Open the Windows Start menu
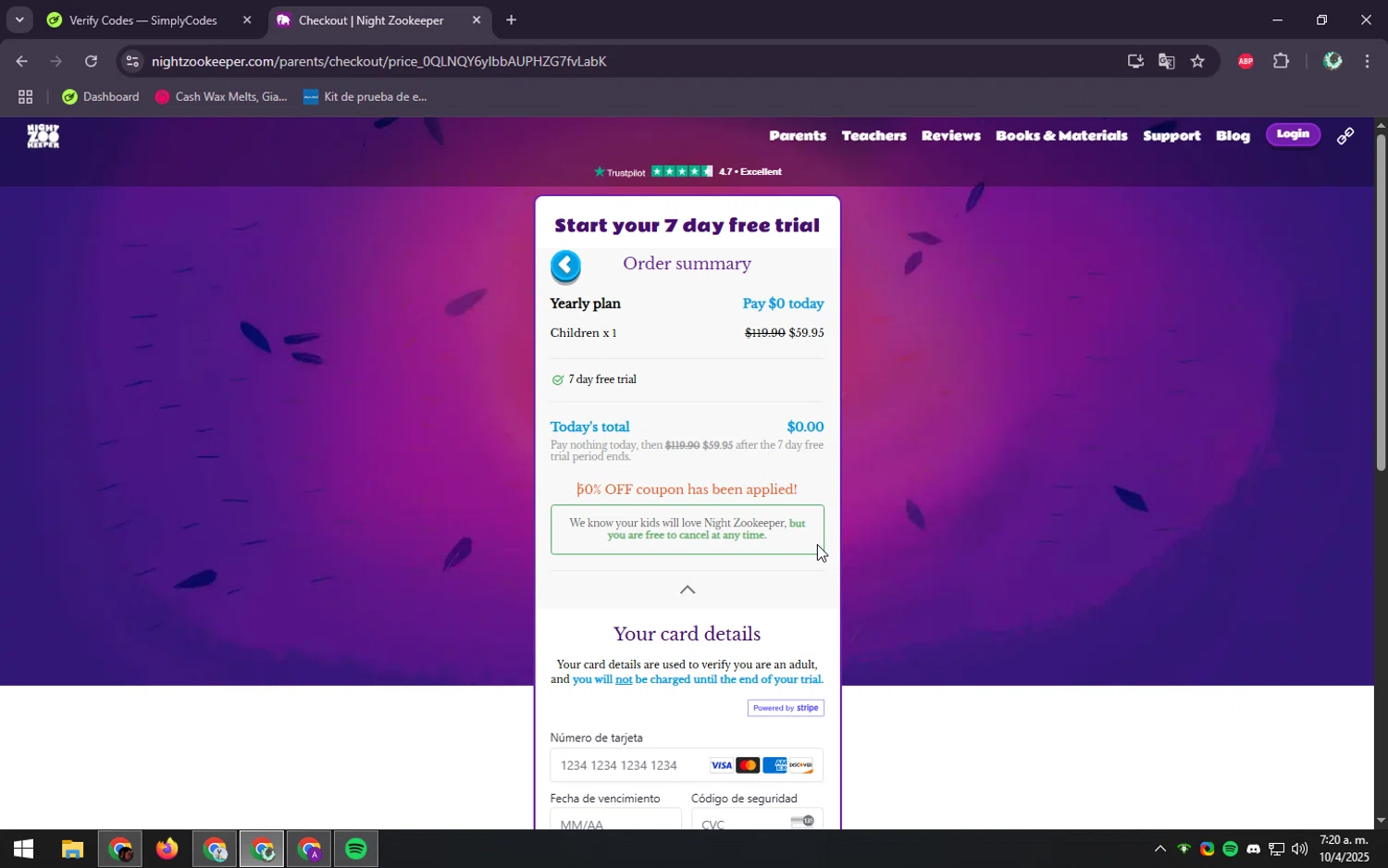Viewport: 1388px width, 868px height. click(x=23, y=849)
